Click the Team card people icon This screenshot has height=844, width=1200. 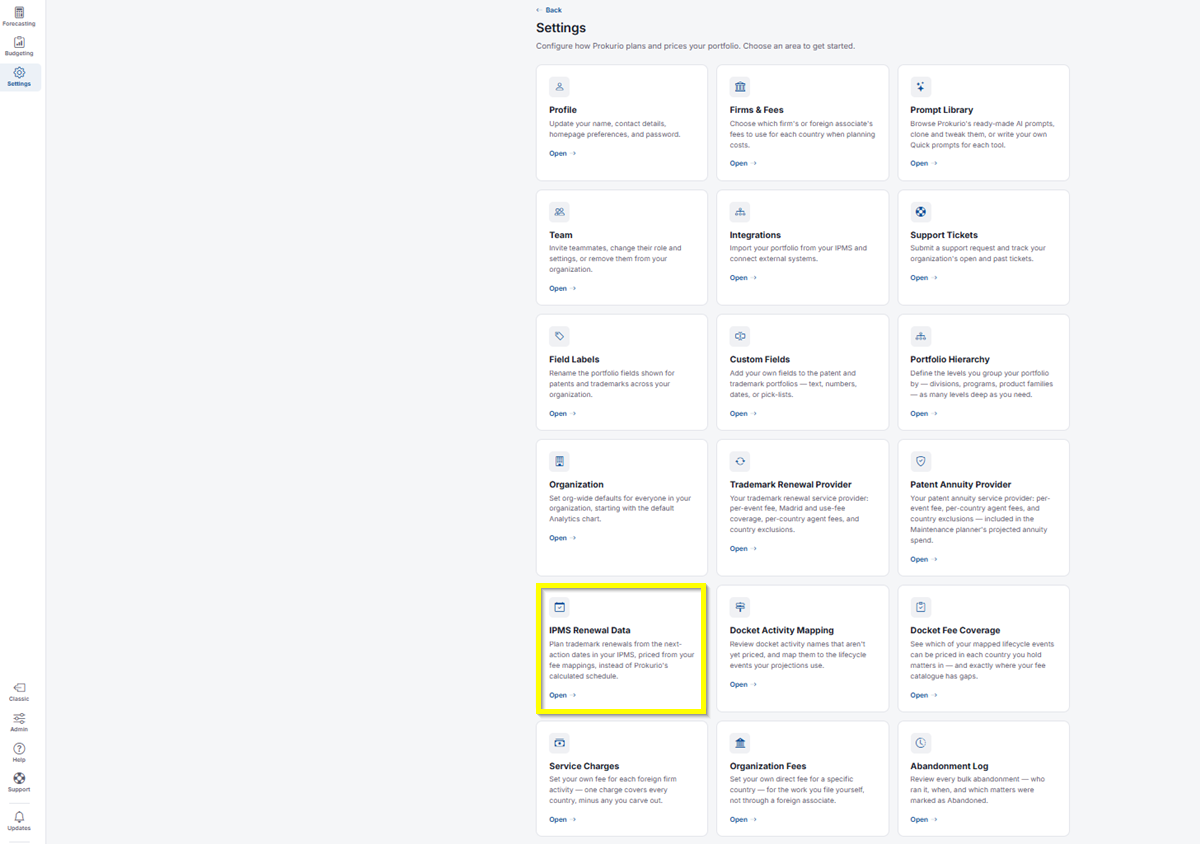coord(559,212)
